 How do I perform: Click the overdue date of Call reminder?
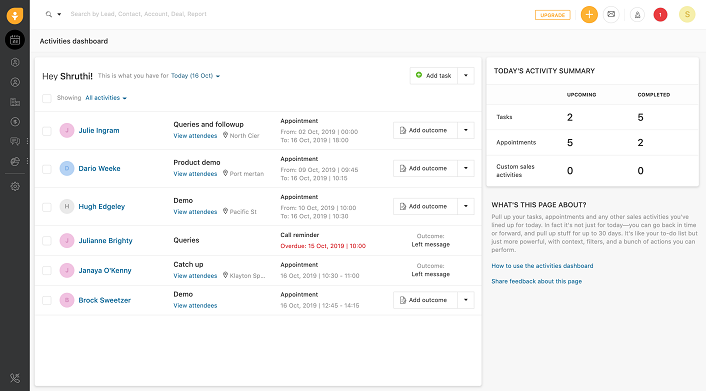323,246
